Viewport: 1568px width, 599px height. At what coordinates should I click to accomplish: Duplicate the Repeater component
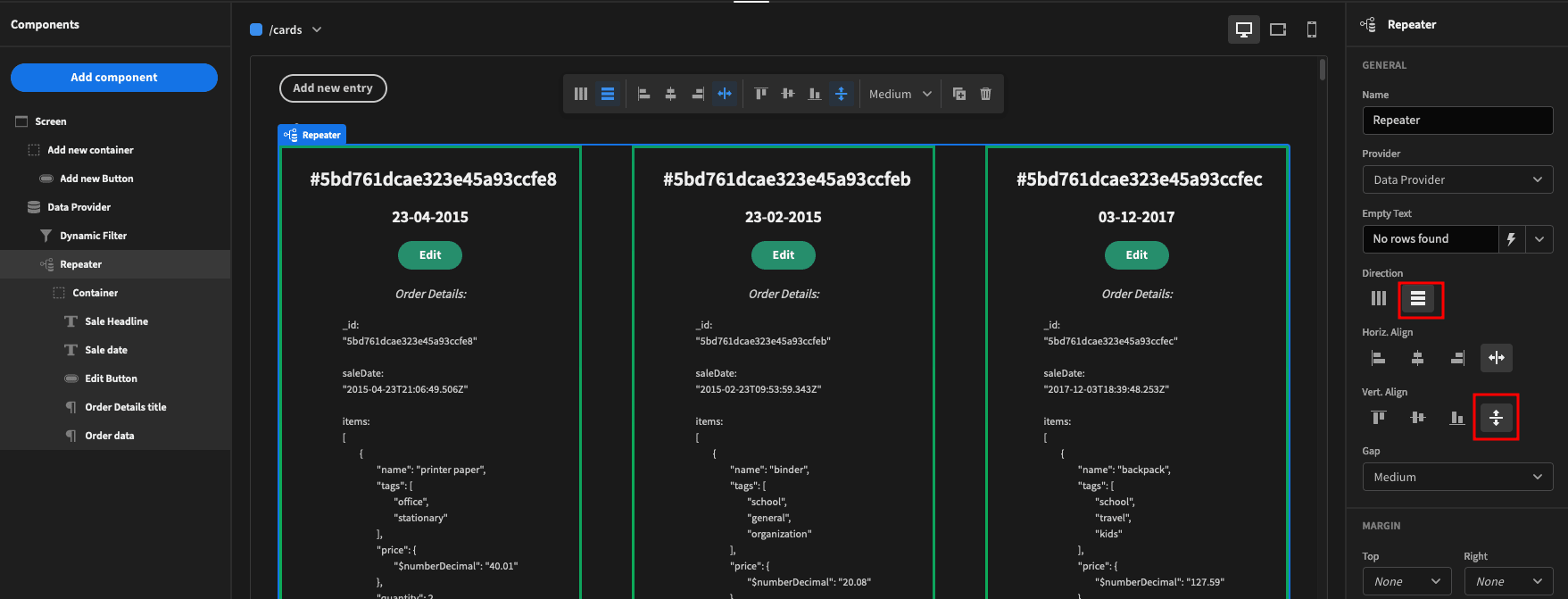[x=959, y=94]
